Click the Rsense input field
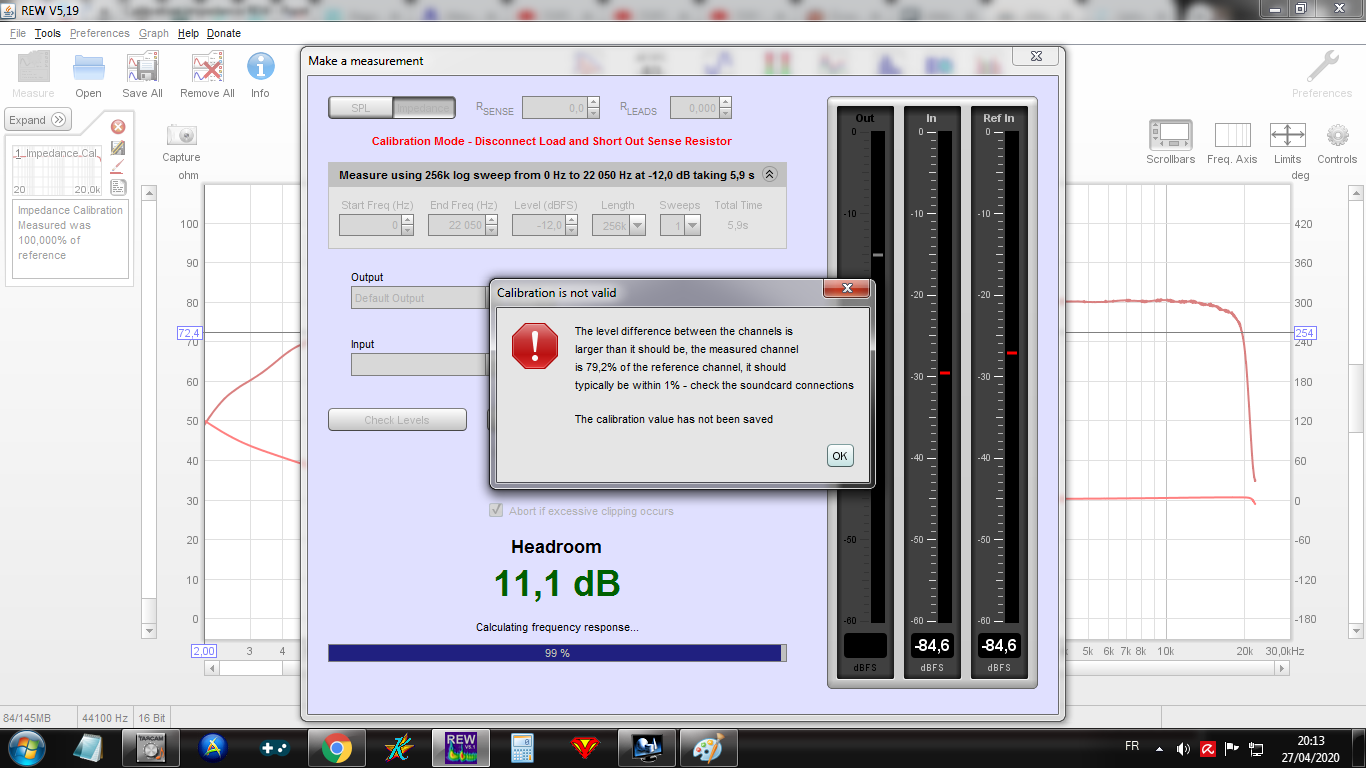Image resolution: width=1366 pixels, height=768 pixels. pyautogui.click(x=554, y=108)
